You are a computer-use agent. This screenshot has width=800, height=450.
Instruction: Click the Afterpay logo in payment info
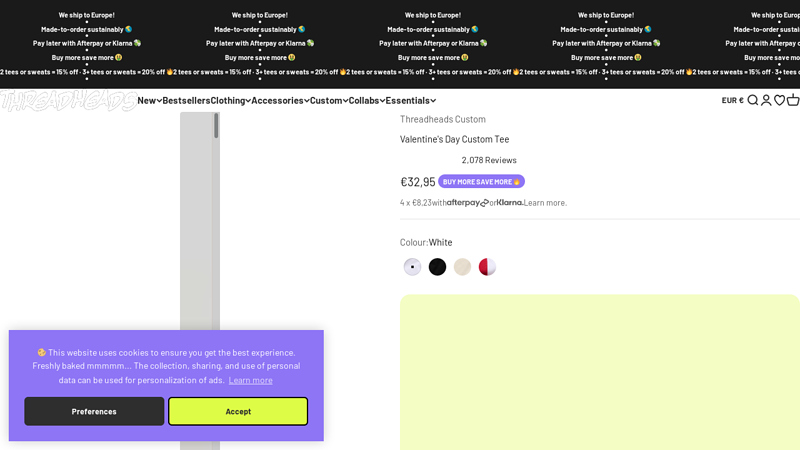[467, 203]
